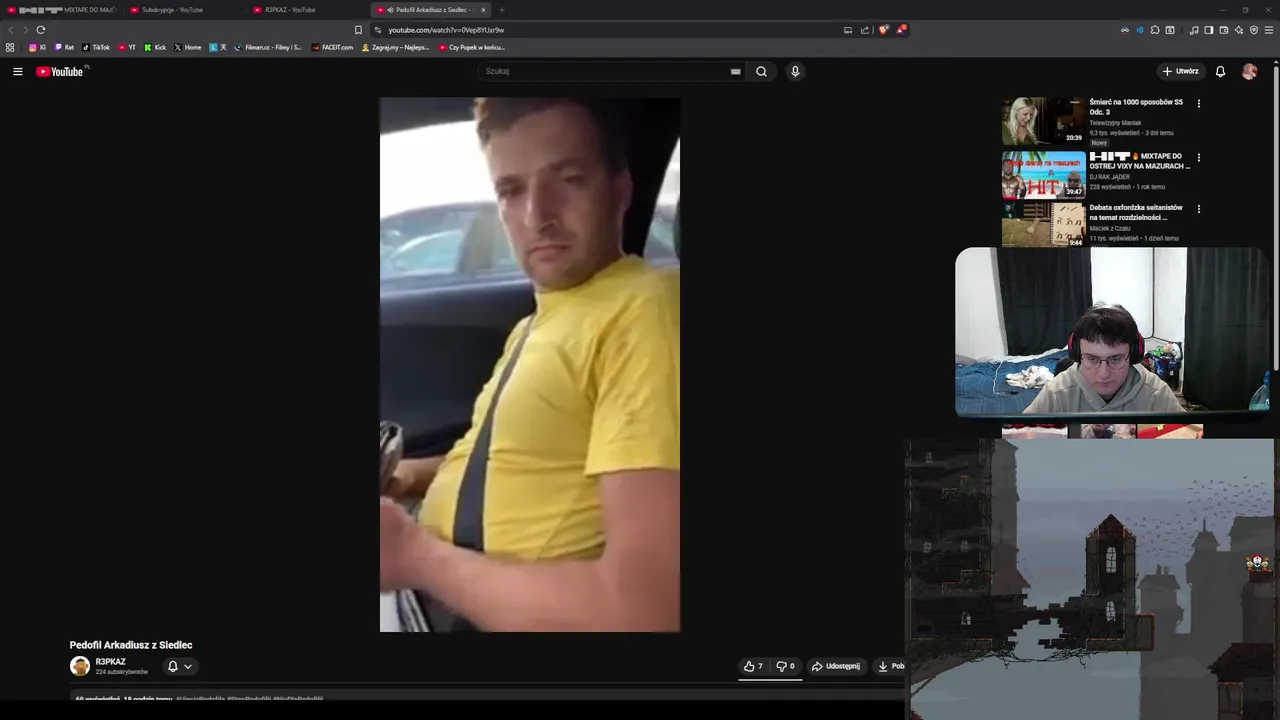Image resolution: width=1280 pixels, height=720 pixels.
Task: Open the Kick bookmark
Action: [x=155, y=47]
